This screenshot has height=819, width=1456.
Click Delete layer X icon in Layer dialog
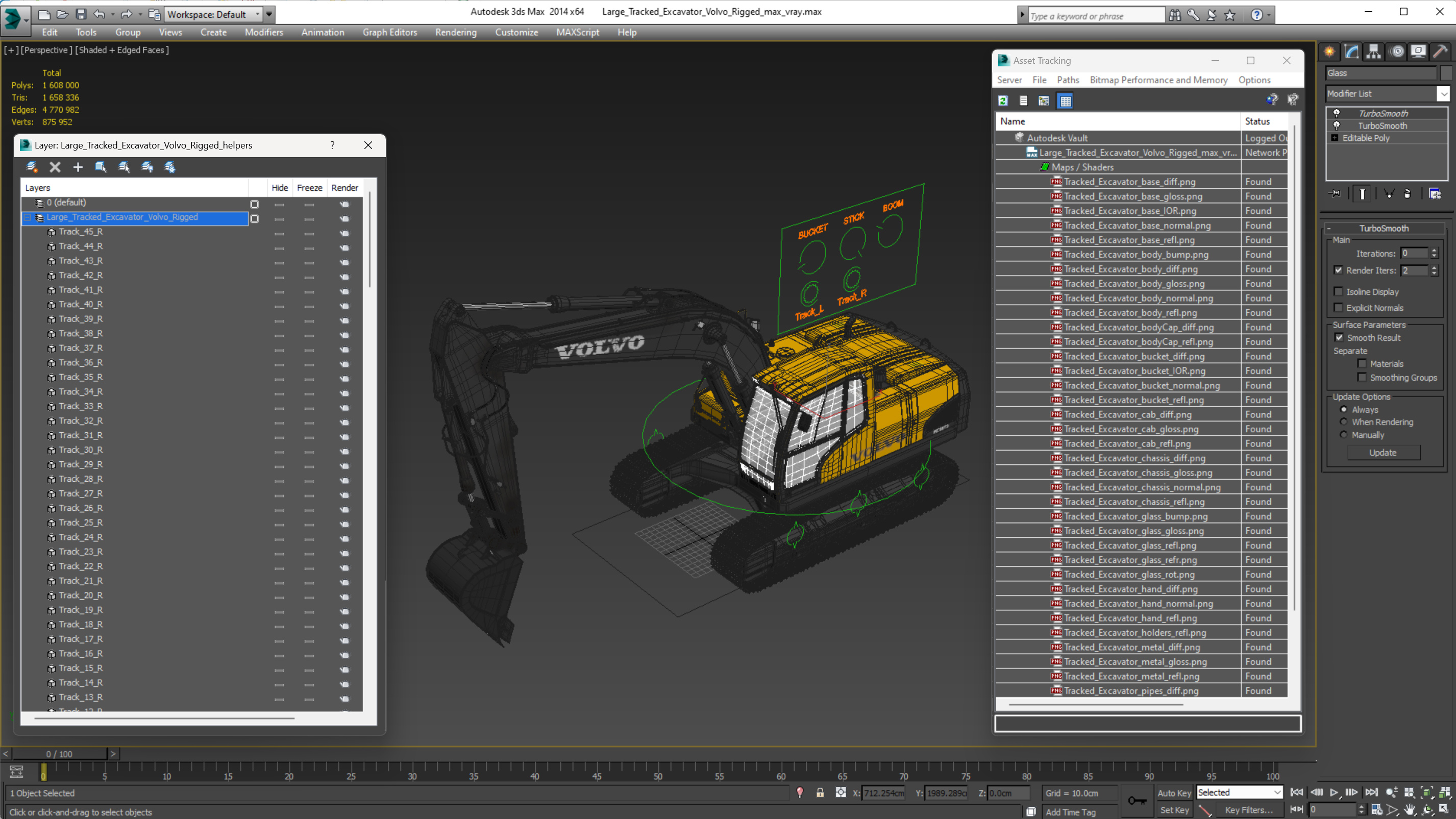click(55, 167)
